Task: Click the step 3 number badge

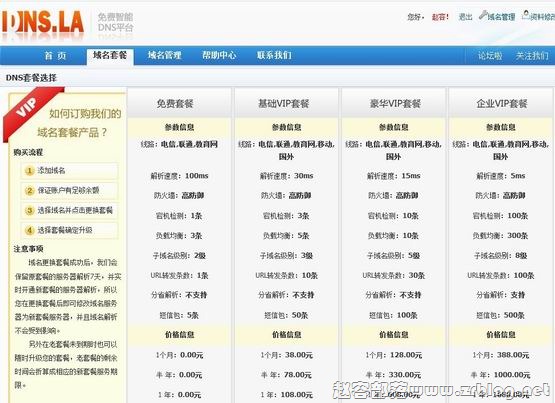Action: [x=29, y=211]
